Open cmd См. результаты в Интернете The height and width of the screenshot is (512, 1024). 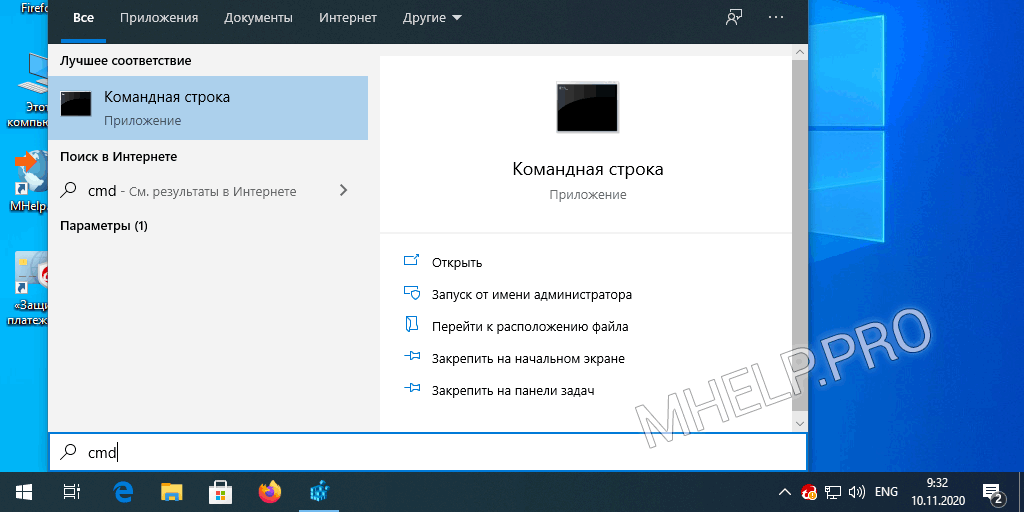(x=208, y=191)
